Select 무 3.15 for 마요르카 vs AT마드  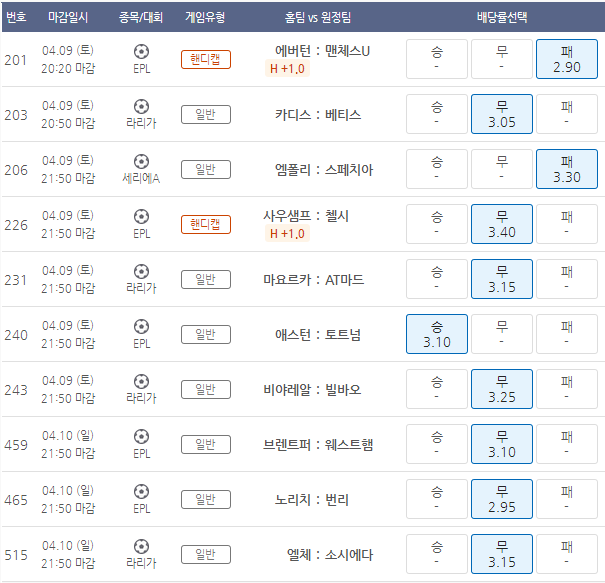pos(502,279)
